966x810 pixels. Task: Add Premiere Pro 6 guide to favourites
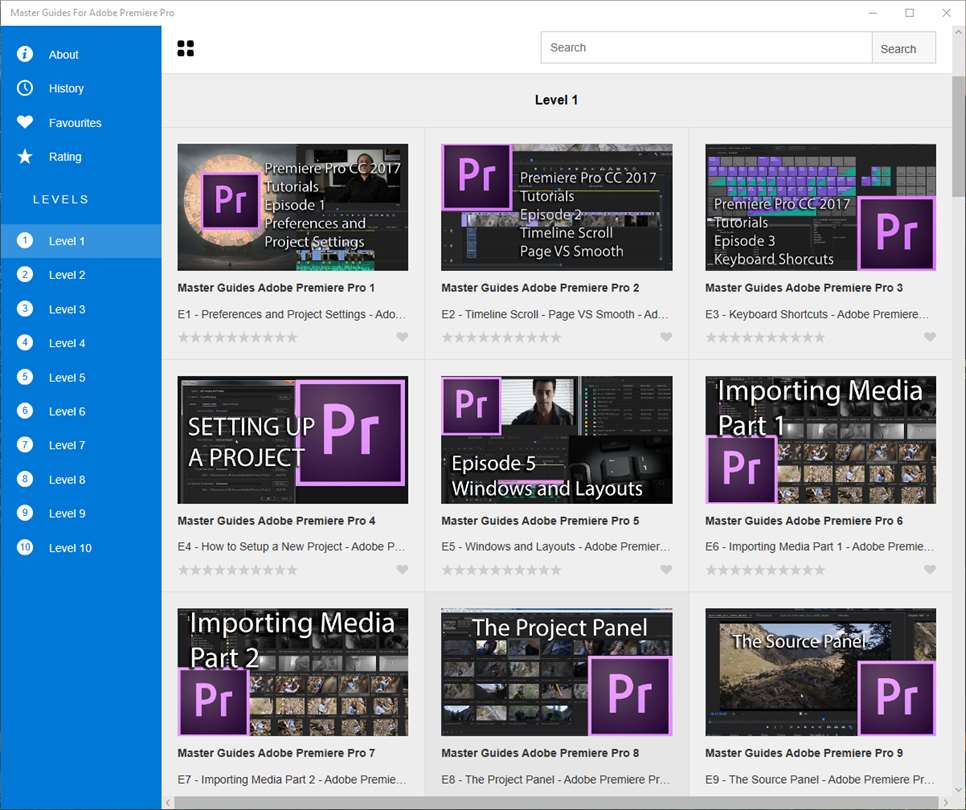(929, 570)
